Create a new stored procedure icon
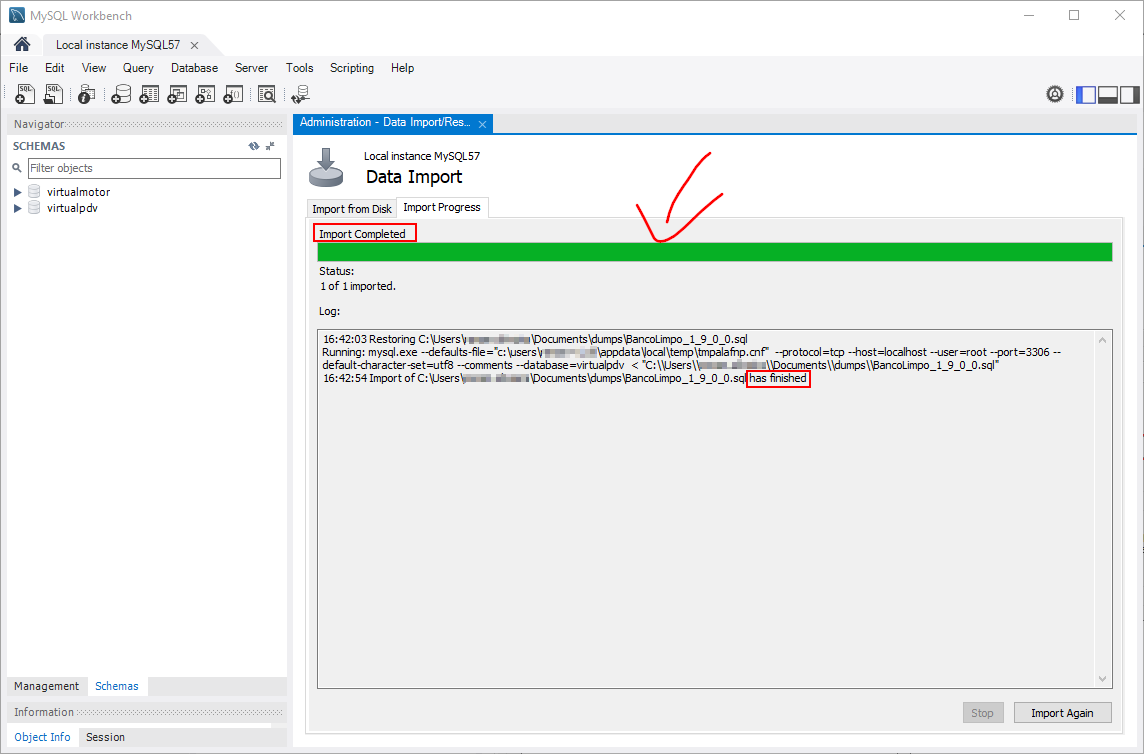 (205, 93)
